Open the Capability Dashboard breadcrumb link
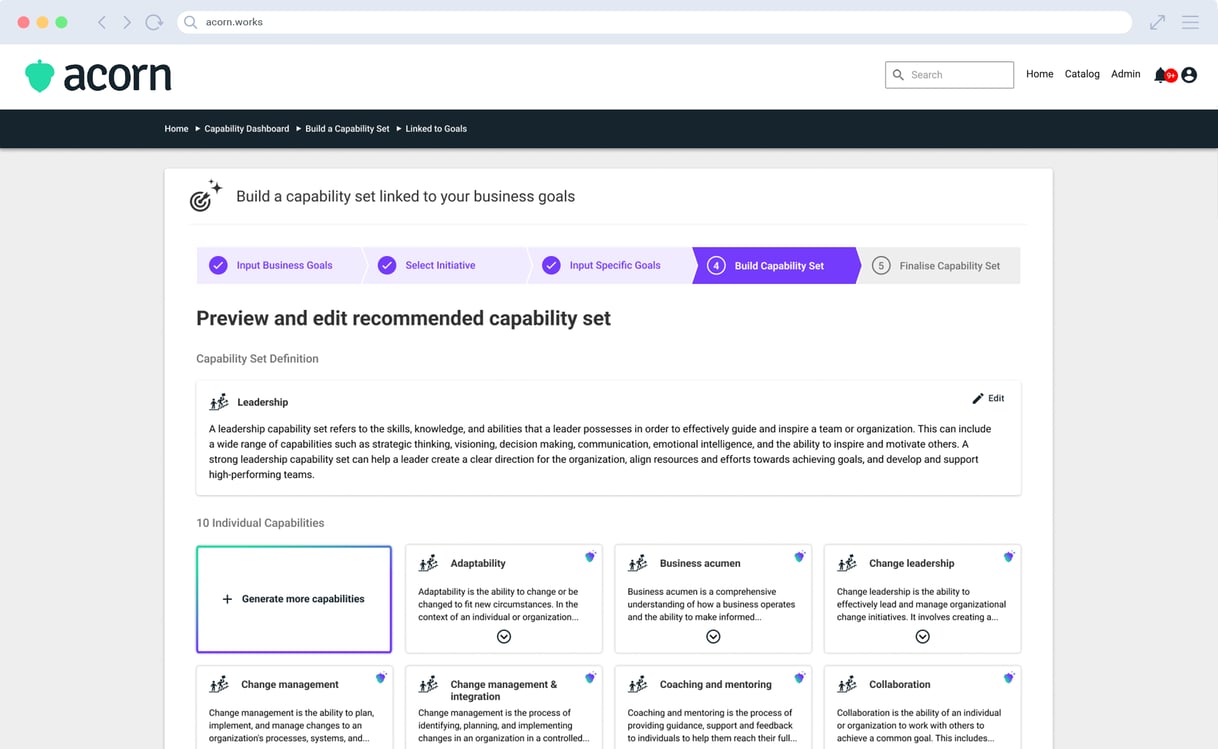This screenshot has width=1218, height=749. click(246, 129)
